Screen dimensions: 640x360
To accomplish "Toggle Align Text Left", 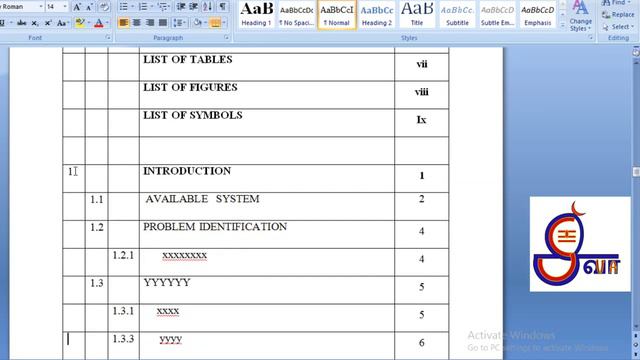I will pyautogui.click(x=123, y=23).
